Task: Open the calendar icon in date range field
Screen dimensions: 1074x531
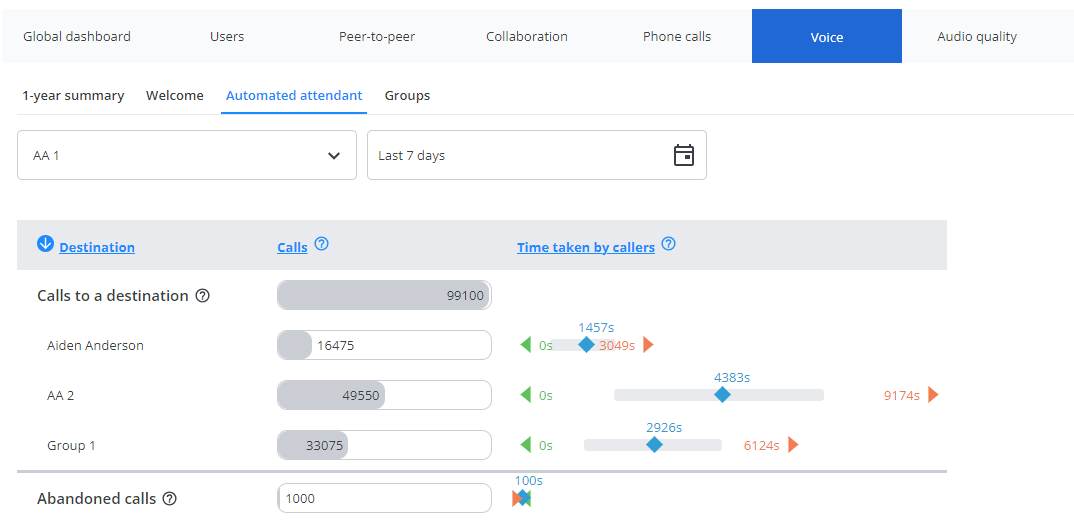Action: [x=684, y=155]
